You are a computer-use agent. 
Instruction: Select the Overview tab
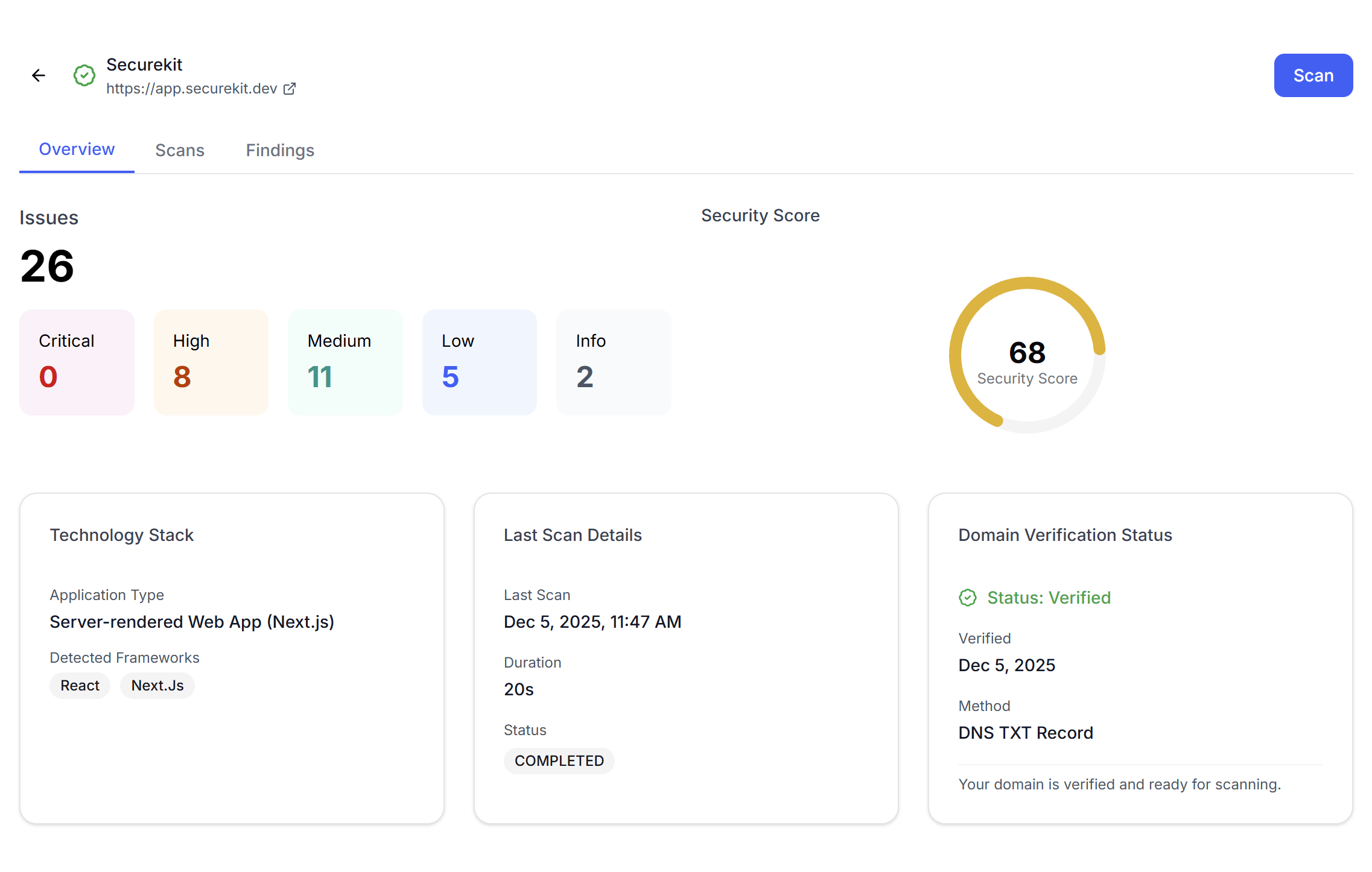[x=77, y=149]
